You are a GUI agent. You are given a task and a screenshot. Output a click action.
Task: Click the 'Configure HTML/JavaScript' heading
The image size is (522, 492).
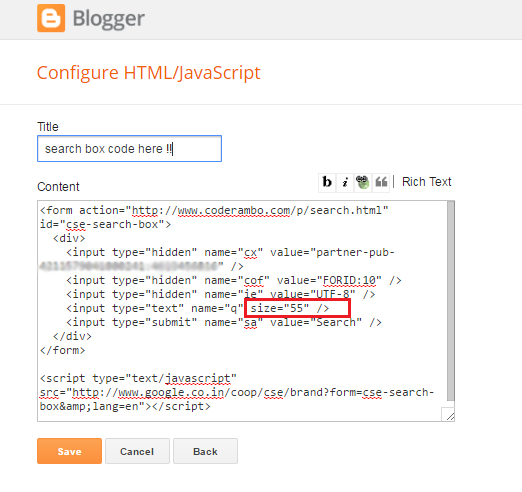(148, 73)
